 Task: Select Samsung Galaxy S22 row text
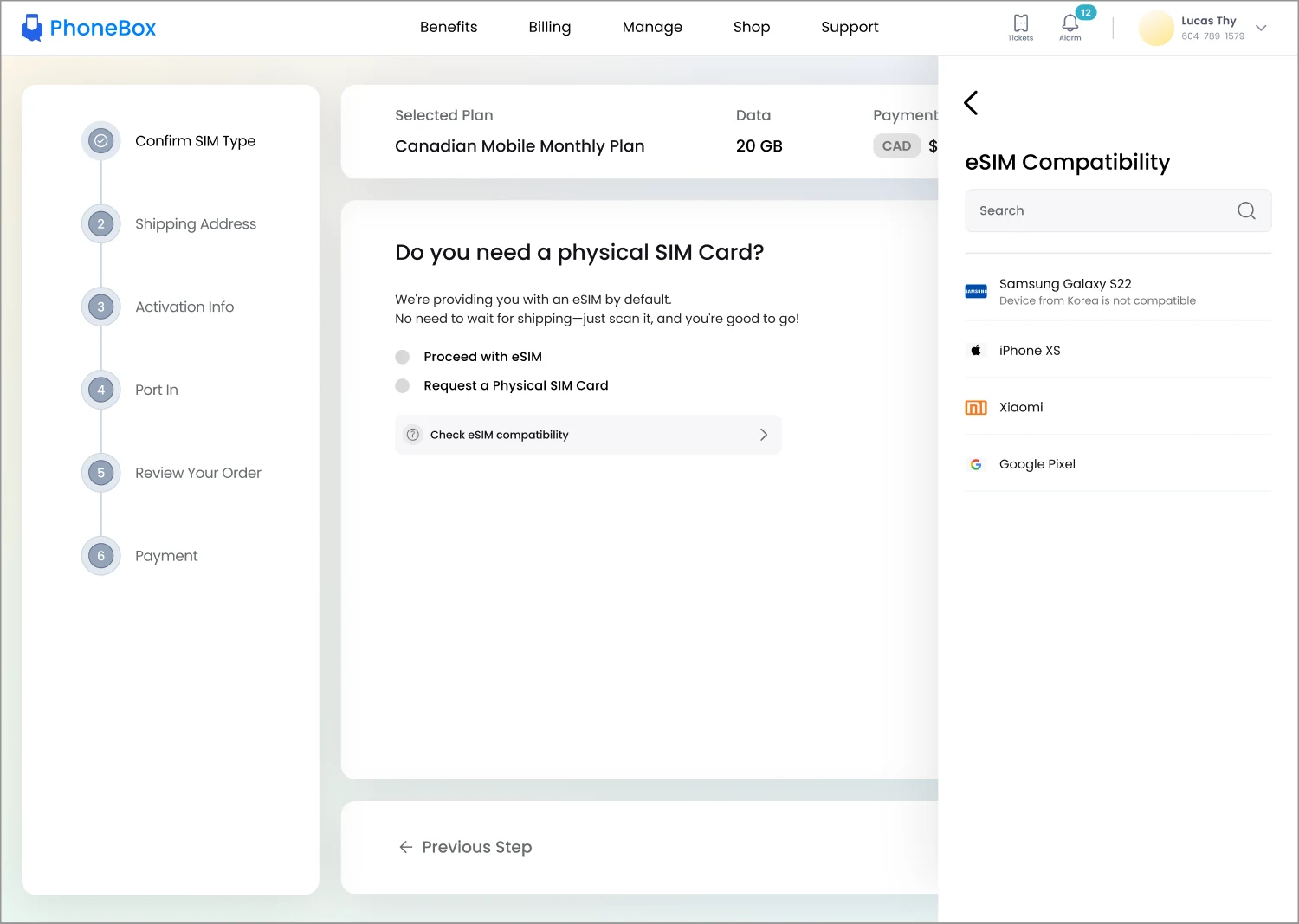[1065, 284]
